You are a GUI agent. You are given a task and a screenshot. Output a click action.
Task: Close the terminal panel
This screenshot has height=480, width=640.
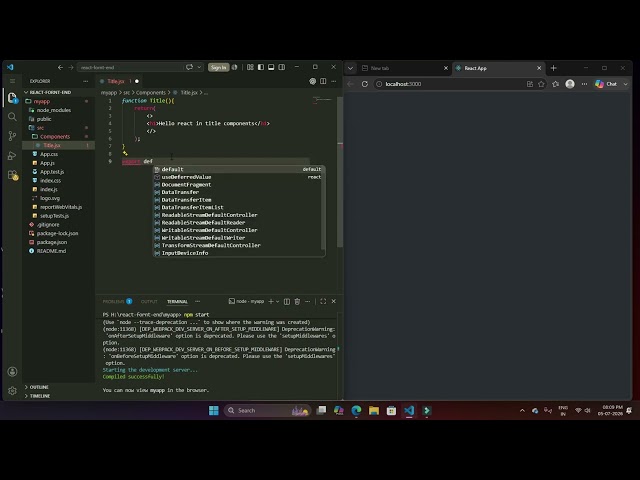pos(333,301)
